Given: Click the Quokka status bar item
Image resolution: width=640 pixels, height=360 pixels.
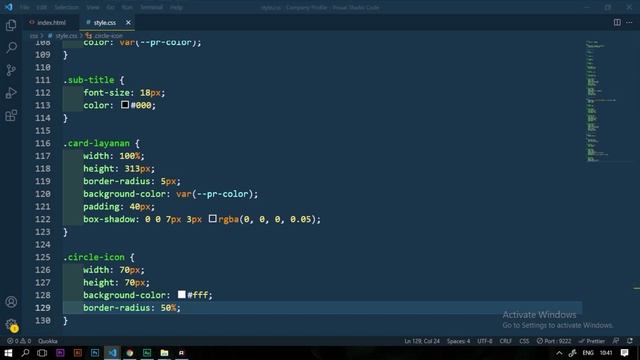Looking at the screenshot, I should 48,341.
